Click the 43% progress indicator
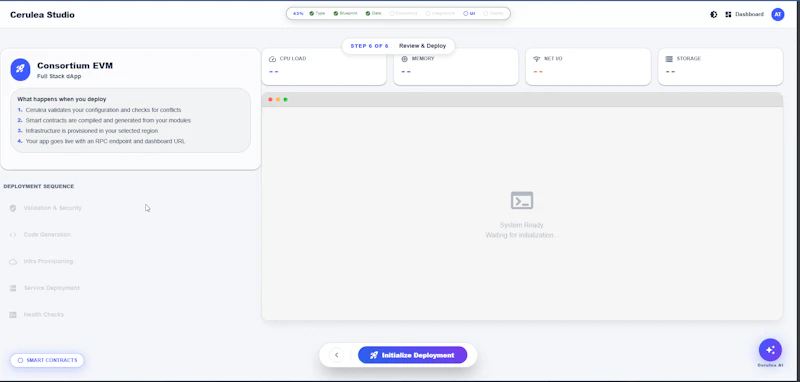The width and height of the screenshot is (800, 382). (298, 13)
